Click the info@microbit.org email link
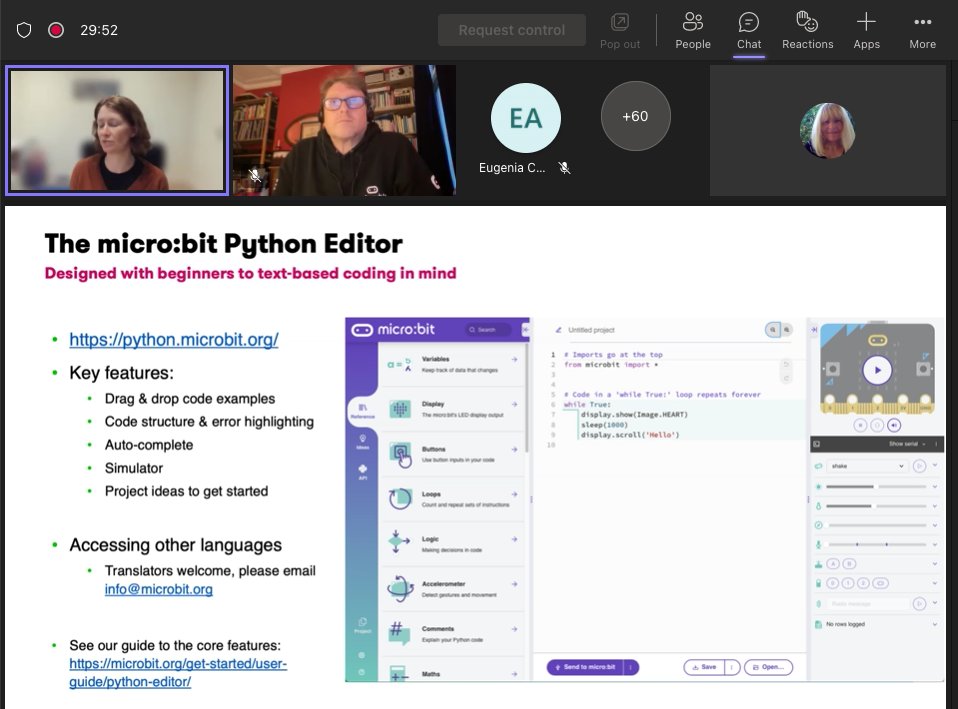 pos(158,589)
